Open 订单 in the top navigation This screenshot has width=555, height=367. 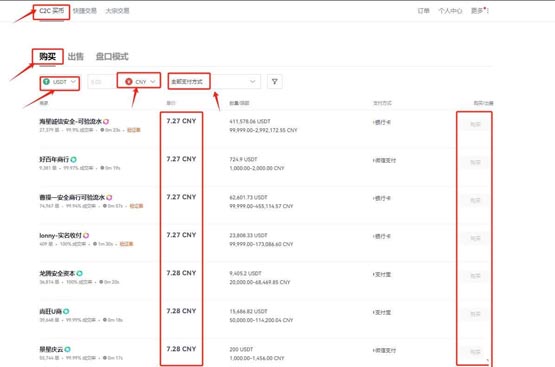(x=424, y=11)
